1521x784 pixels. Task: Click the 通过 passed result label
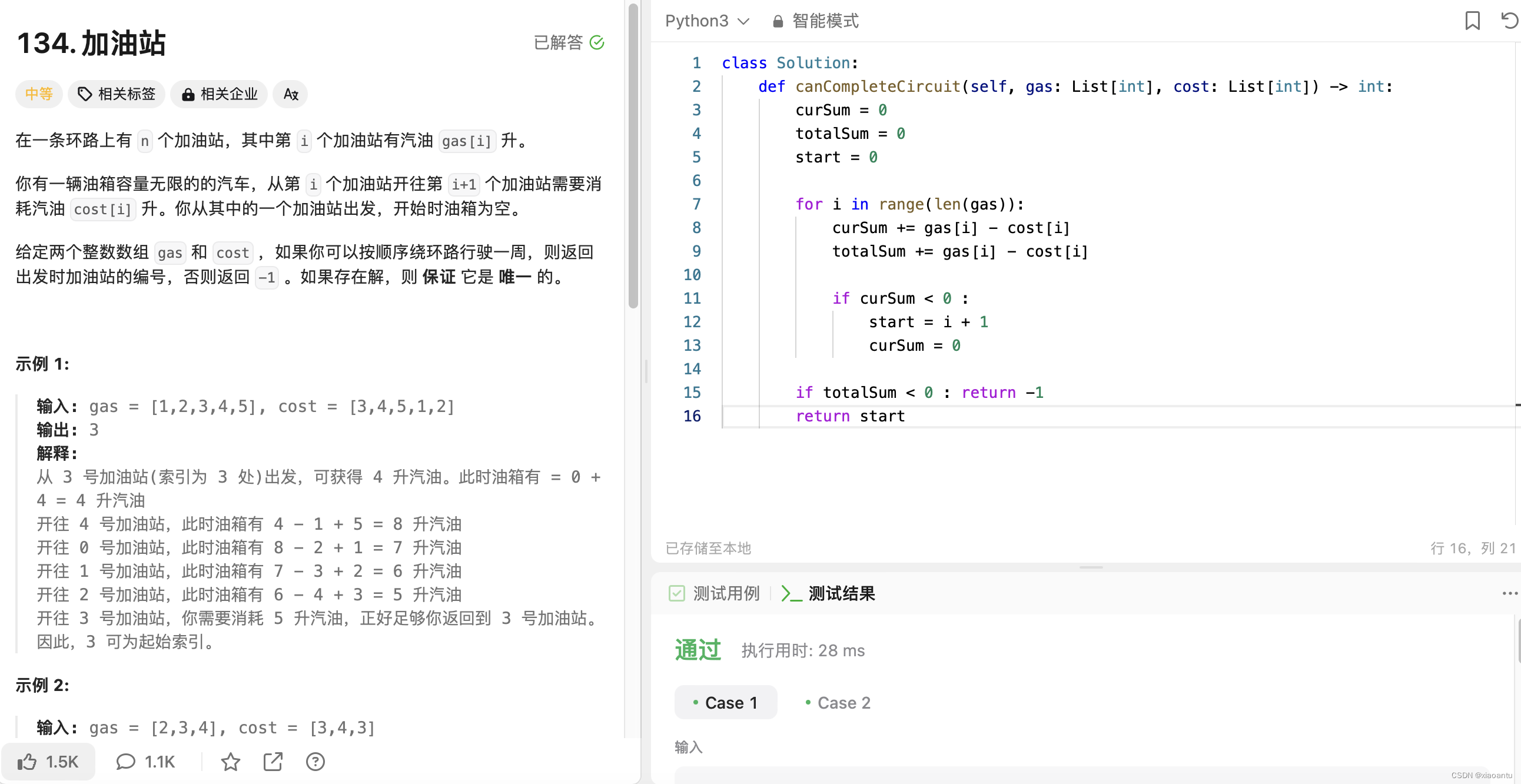point(698,650)
